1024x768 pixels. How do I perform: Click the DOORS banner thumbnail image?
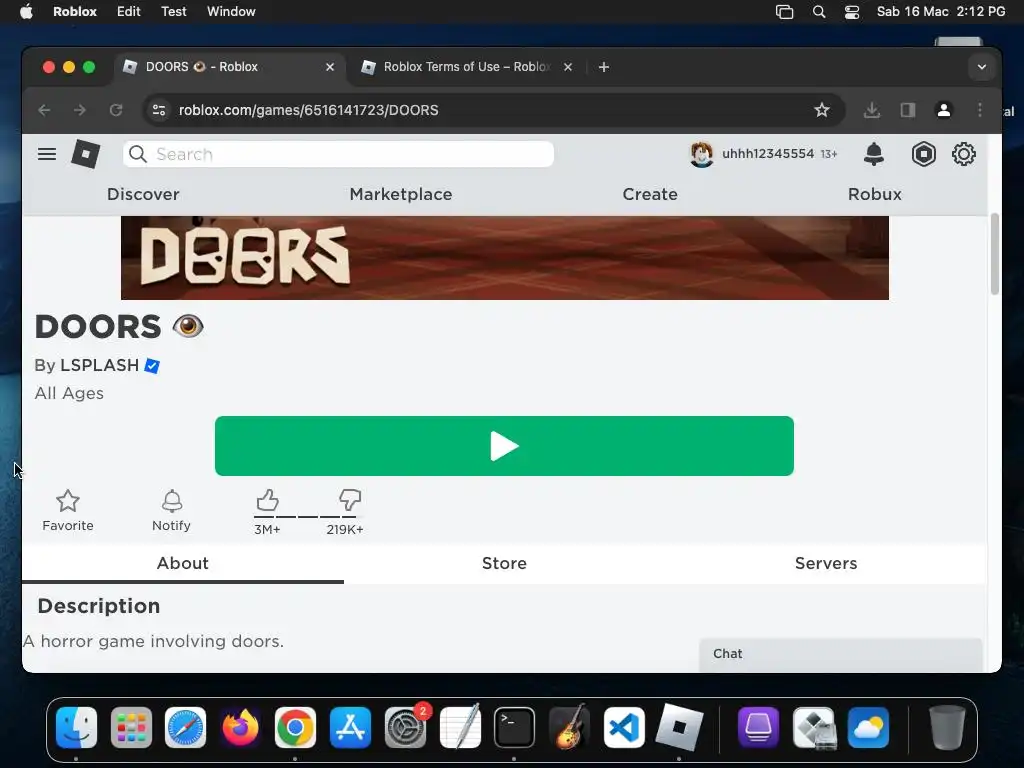pos(504,258)
